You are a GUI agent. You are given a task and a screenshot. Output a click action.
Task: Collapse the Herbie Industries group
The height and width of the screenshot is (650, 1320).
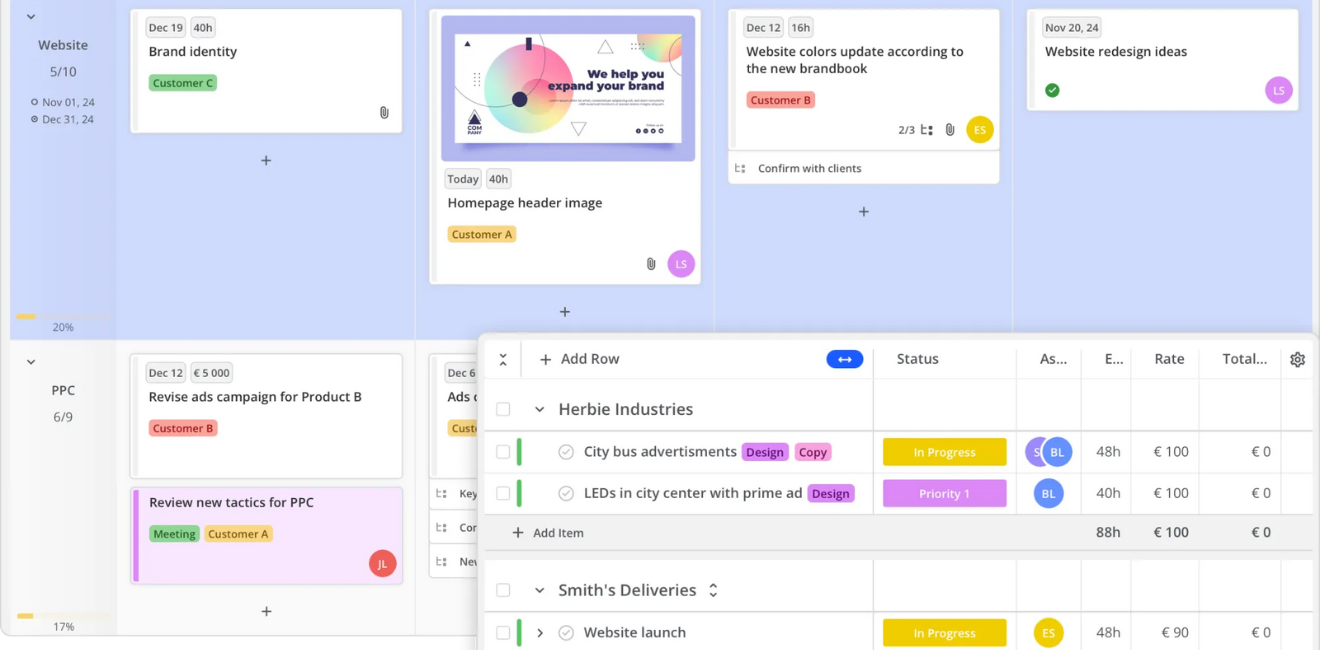pyautogui.click(x=539, y=409)
